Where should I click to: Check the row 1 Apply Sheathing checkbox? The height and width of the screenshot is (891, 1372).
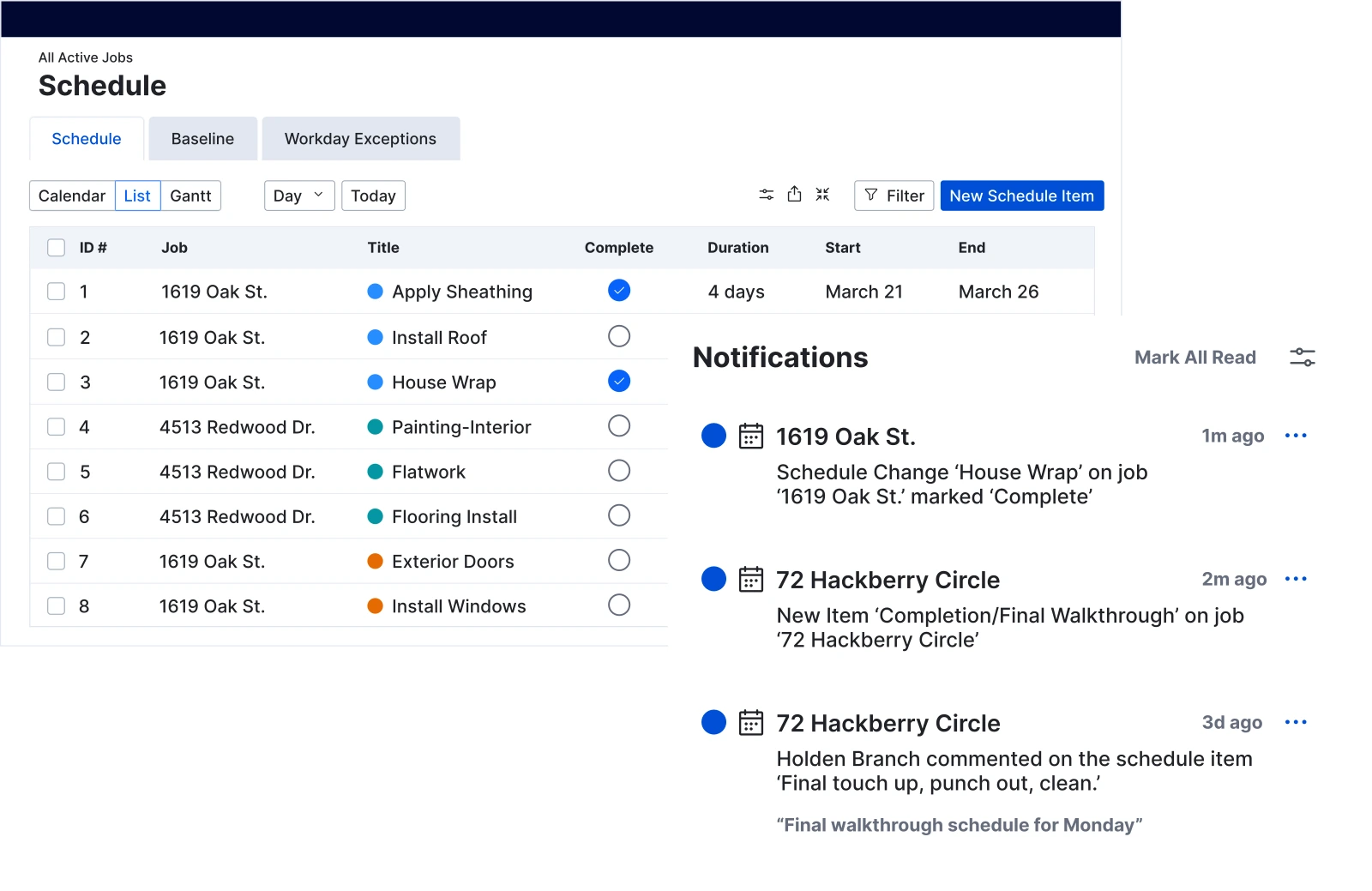coord(56,292)
